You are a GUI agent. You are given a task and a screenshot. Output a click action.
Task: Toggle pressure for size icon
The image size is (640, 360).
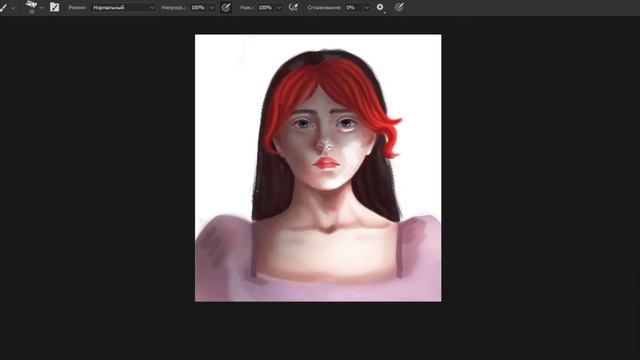coord(399,7)
